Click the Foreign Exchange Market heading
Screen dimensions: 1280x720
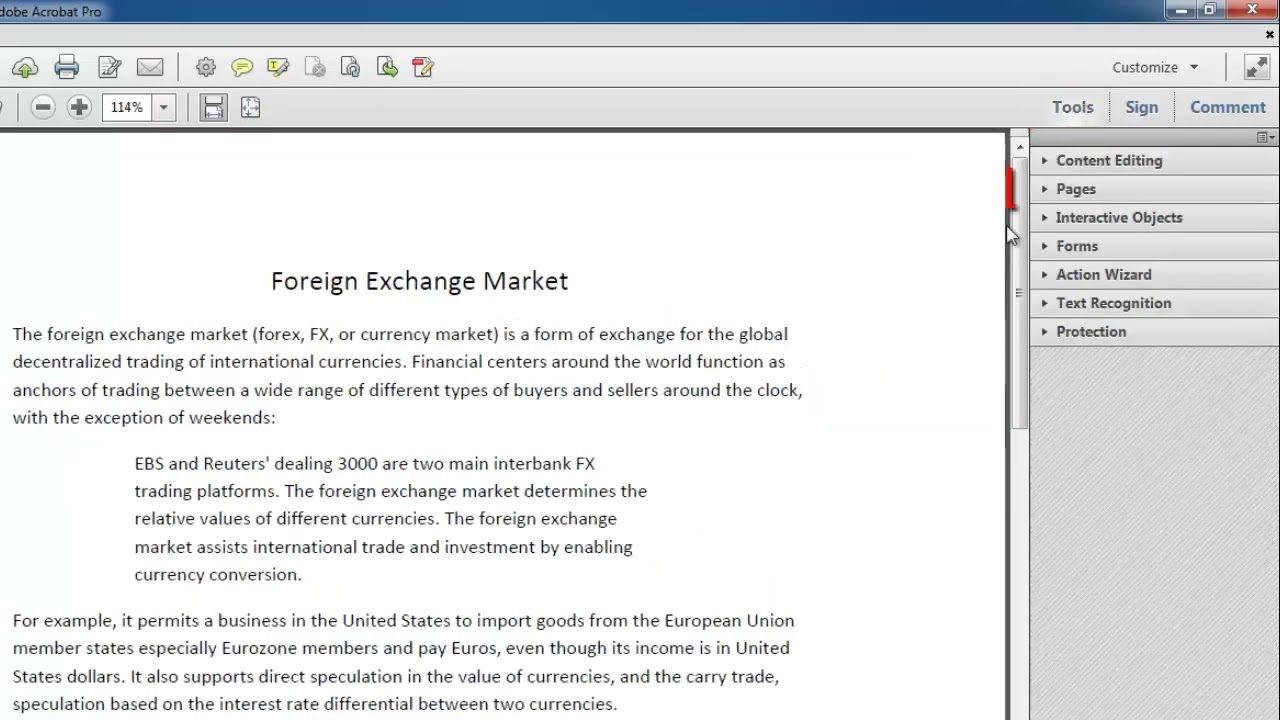419,281
